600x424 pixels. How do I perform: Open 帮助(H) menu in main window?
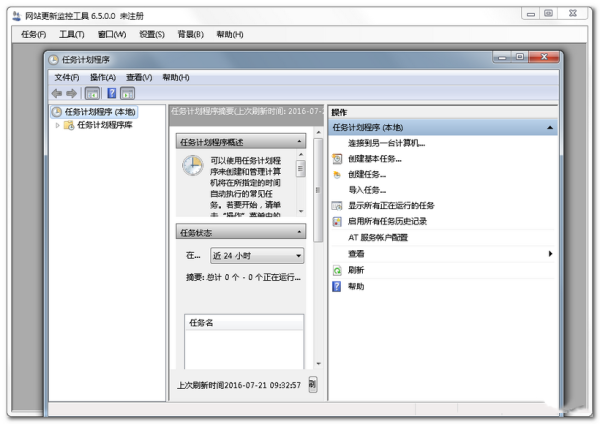230,34
